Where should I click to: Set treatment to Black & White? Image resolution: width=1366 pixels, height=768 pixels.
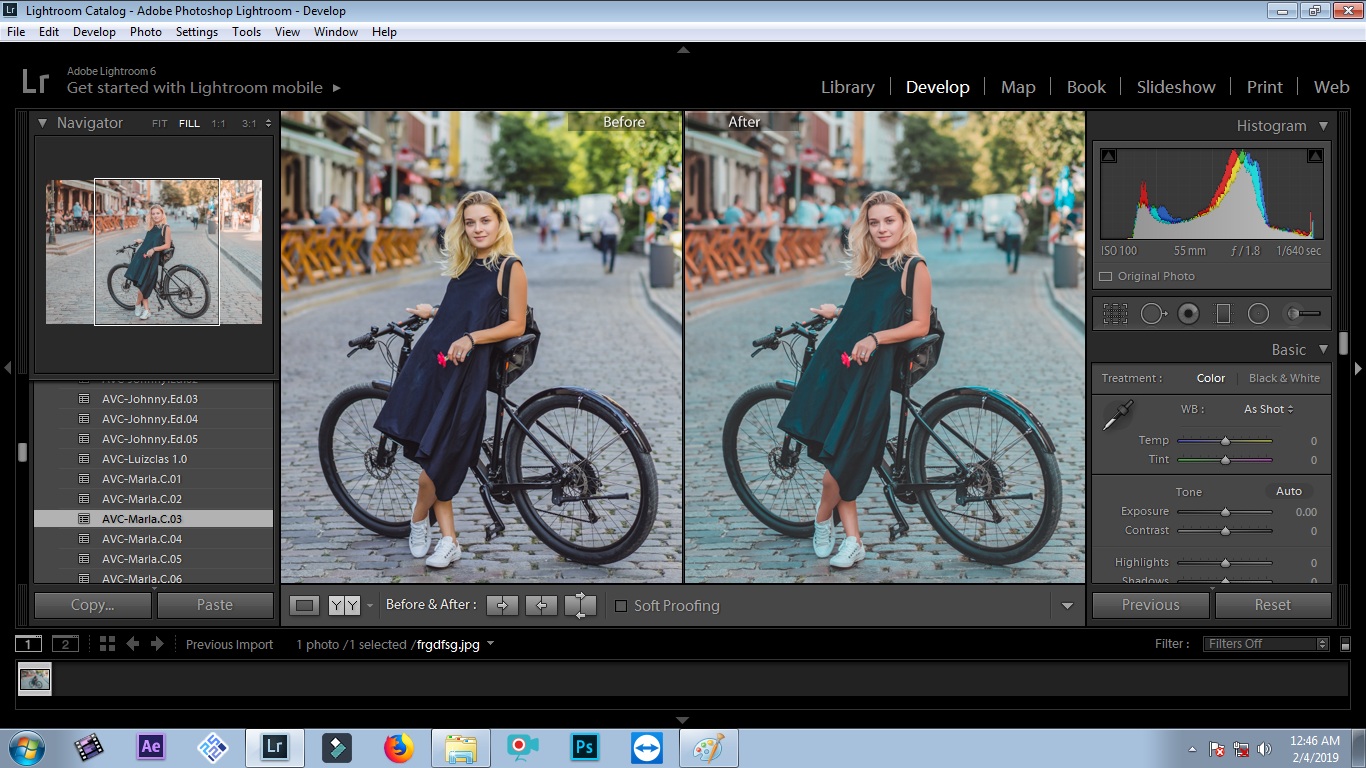click(x=1284, y=378)
